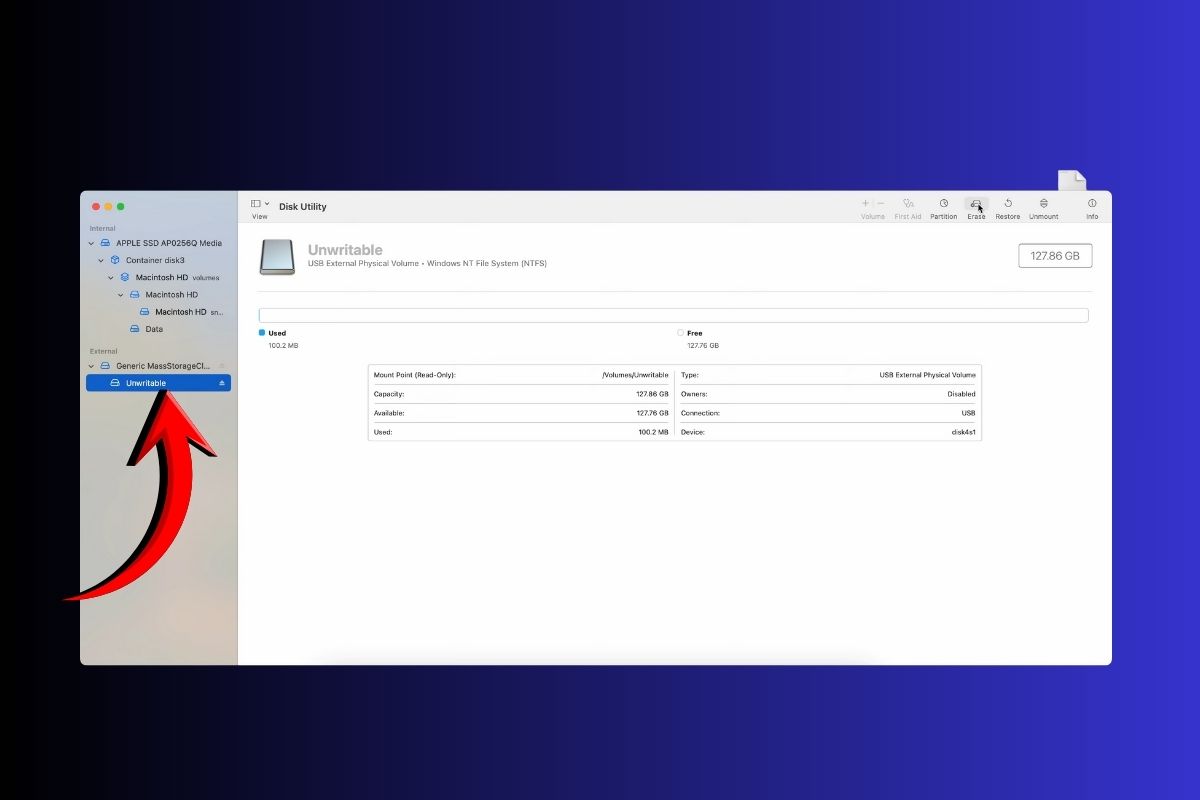Click the Erase toolbar icon
This screenshot has width=1200, height=800.
click(976, 203)
